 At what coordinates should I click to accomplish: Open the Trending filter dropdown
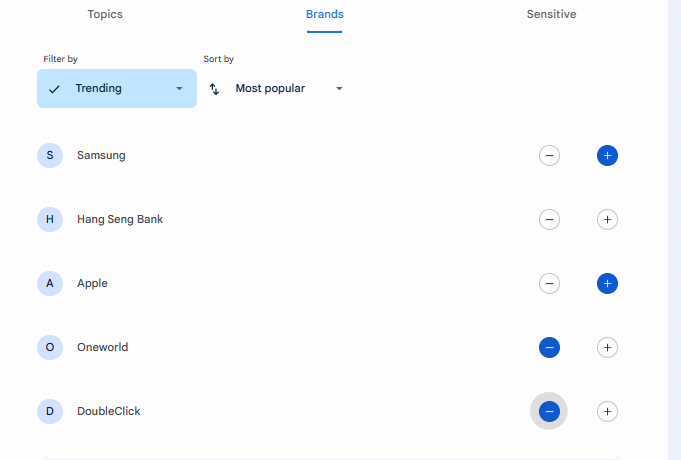tap(117, 89)
